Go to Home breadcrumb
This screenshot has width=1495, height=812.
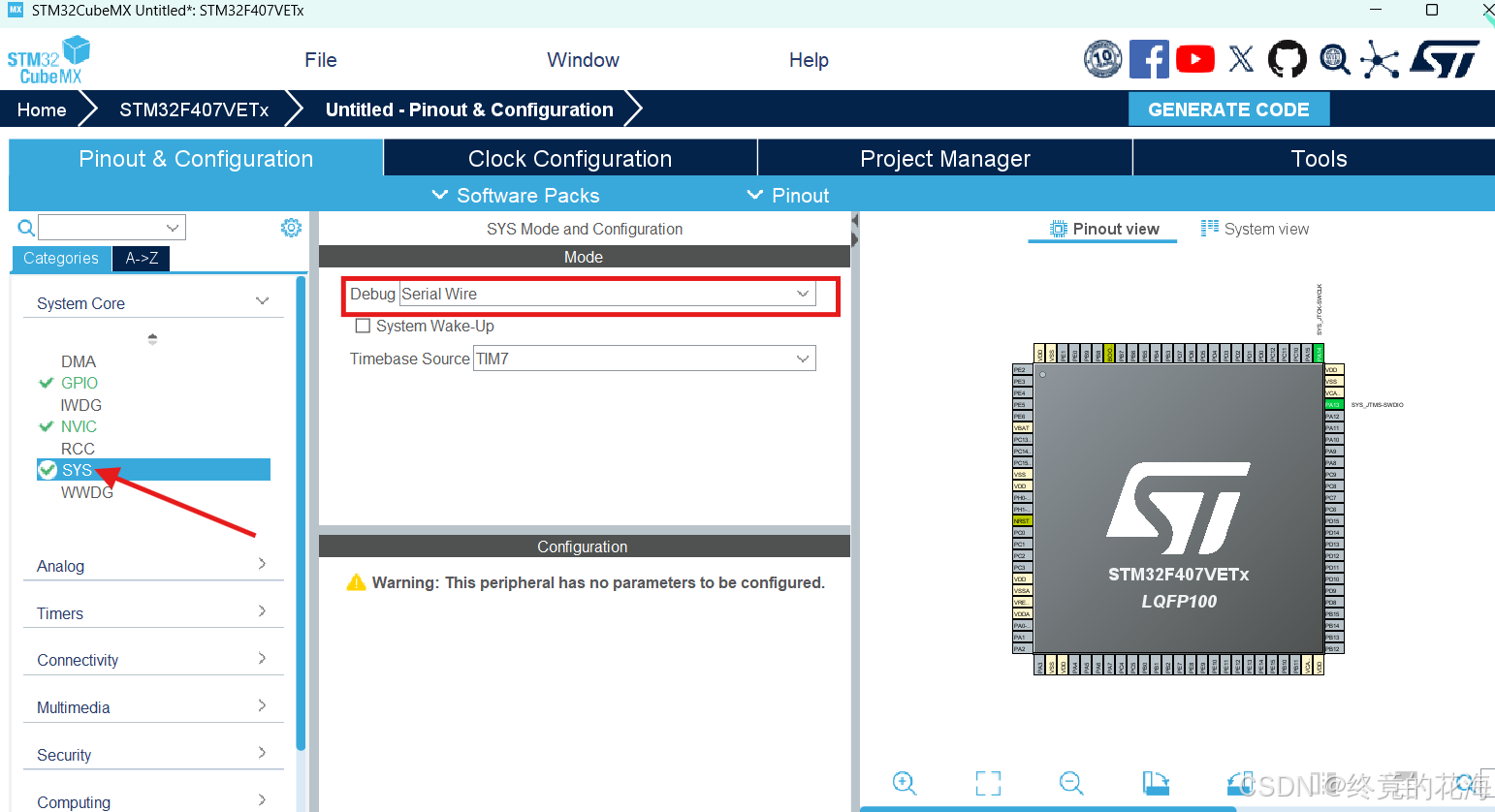[42, 109]
